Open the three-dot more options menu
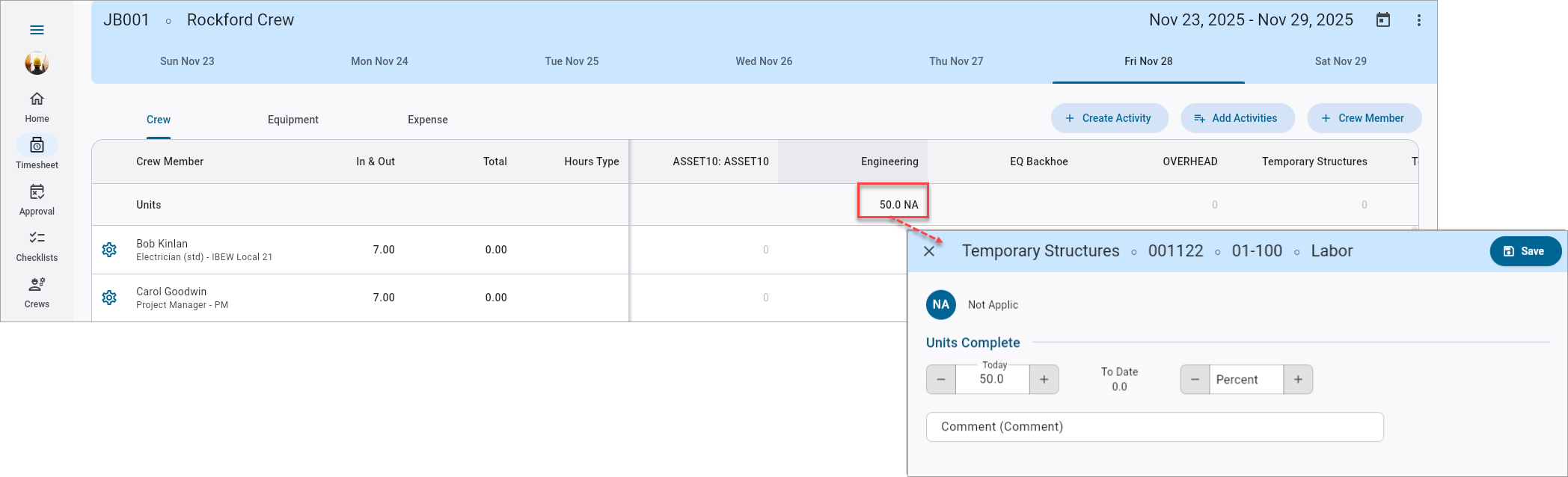 point(1418,20)
